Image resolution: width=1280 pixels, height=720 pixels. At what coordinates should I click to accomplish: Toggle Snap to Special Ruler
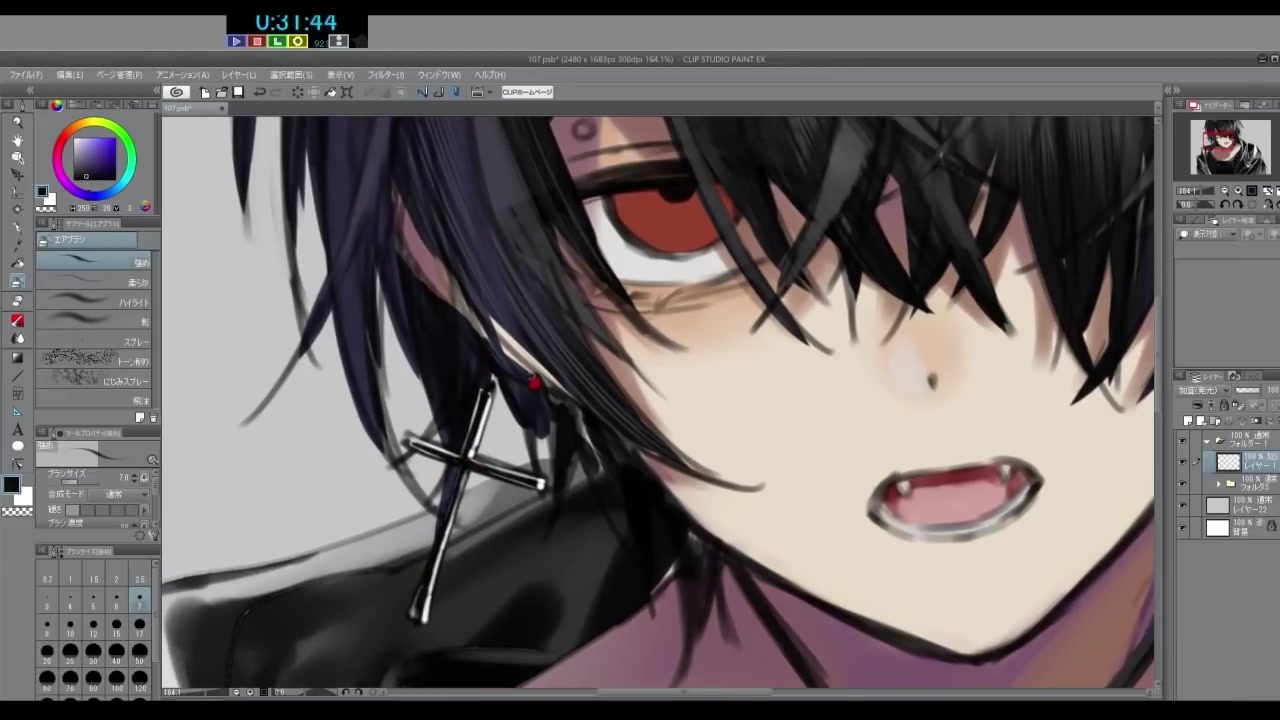[x=439, y=92]
